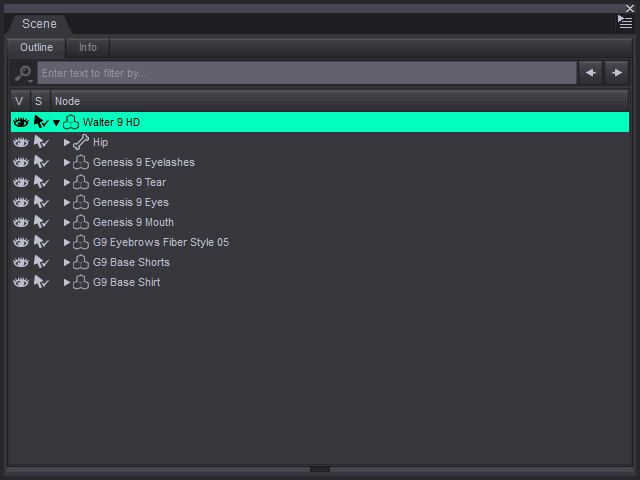Click the filter text input field
The image size is (640, 480).
(x=307, y=73)
